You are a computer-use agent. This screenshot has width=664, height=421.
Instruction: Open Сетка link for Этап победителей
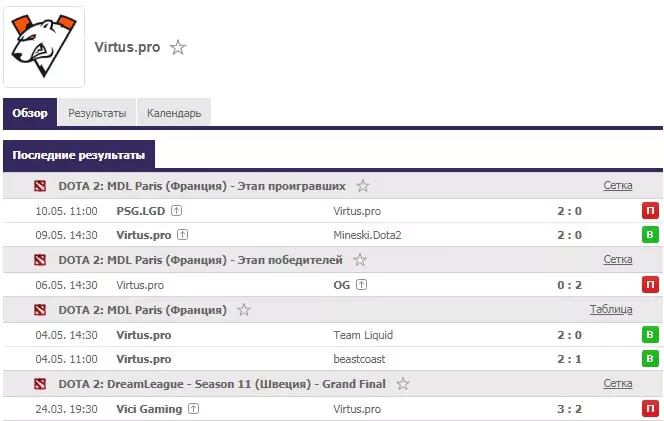(618, 259)
